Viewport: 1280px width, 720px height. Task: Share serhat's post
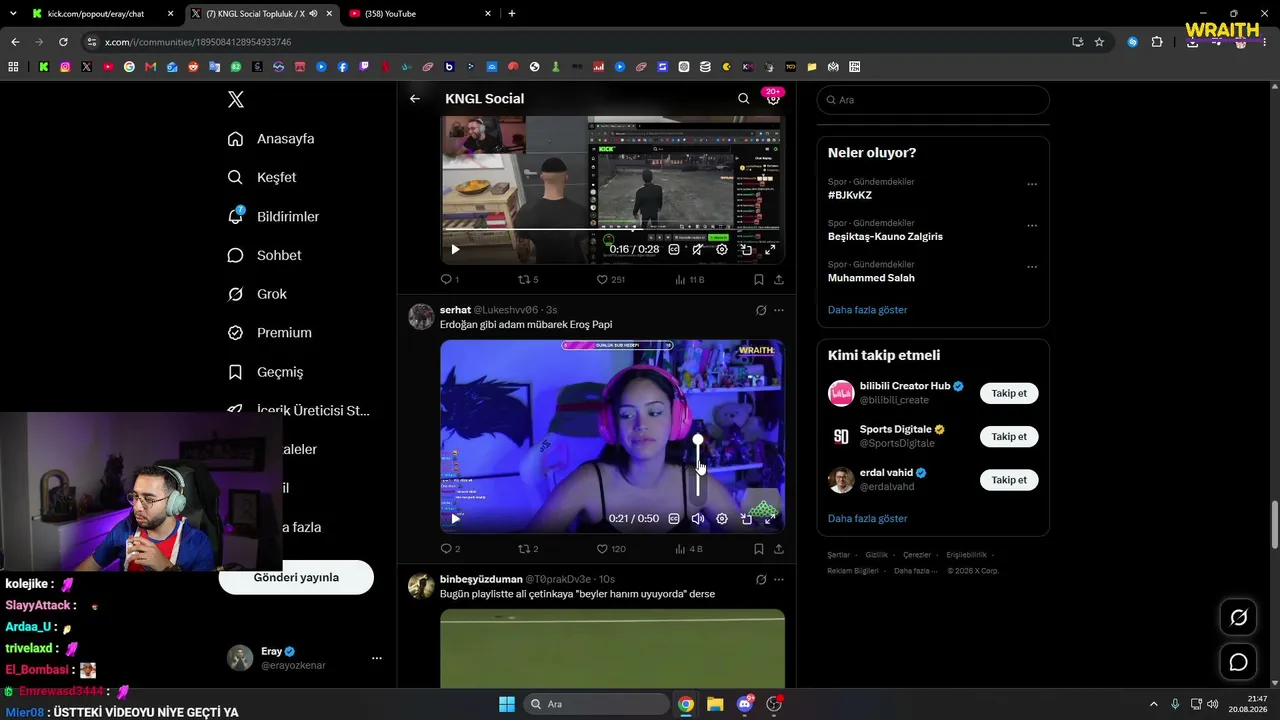(779, 549)
